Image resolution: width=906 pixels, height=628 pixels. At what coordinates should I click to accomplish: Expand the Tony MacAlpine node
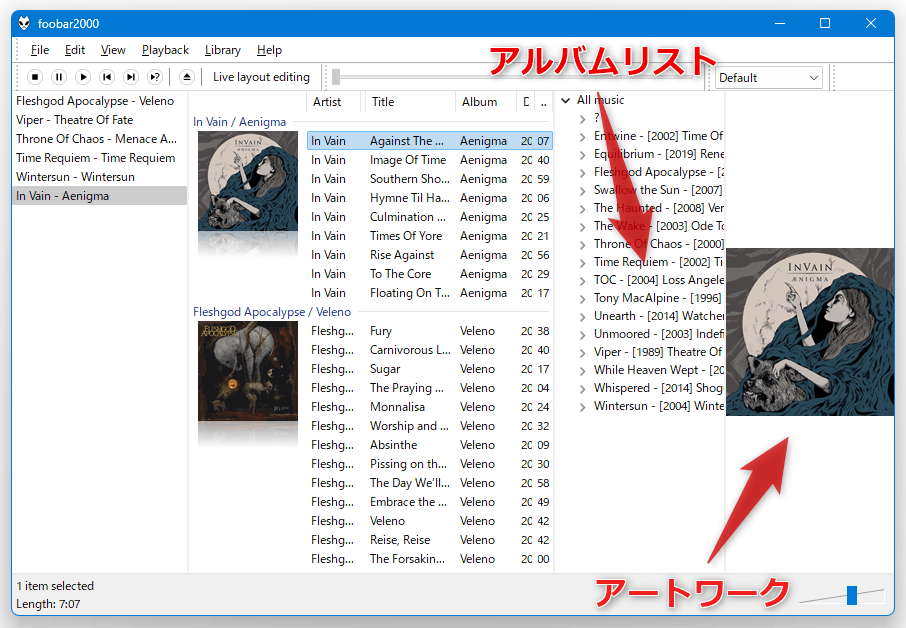pyautogui.click(x=582, y=298)
